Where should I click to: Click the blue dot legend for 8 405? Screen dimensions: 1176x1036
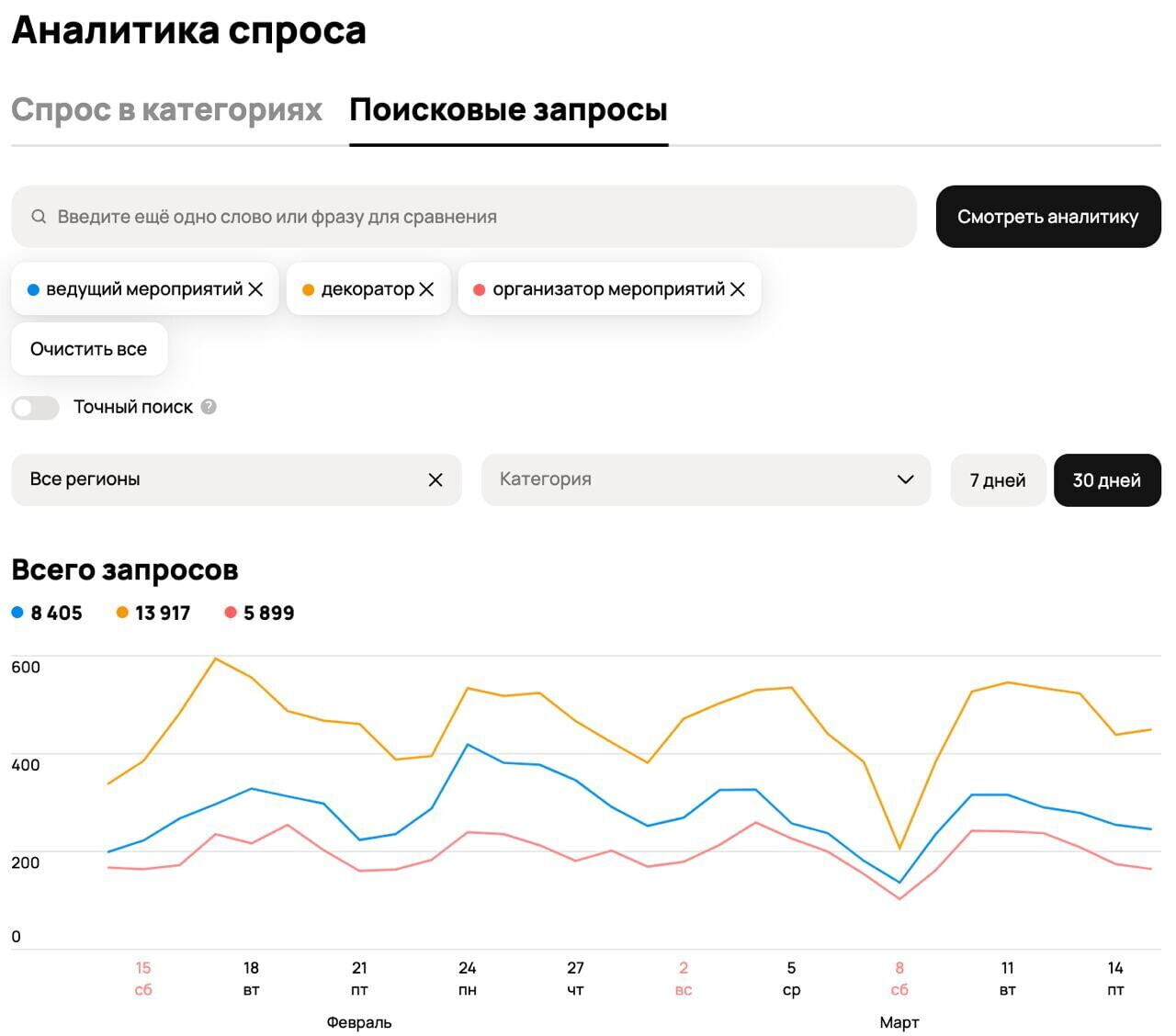coord(17,613)
